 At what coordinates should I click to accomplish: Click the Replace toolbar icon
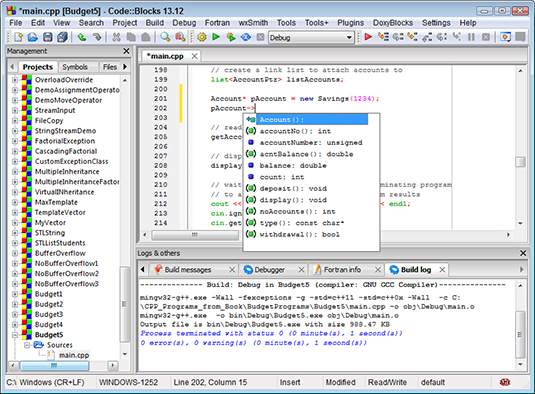(180, 37)
